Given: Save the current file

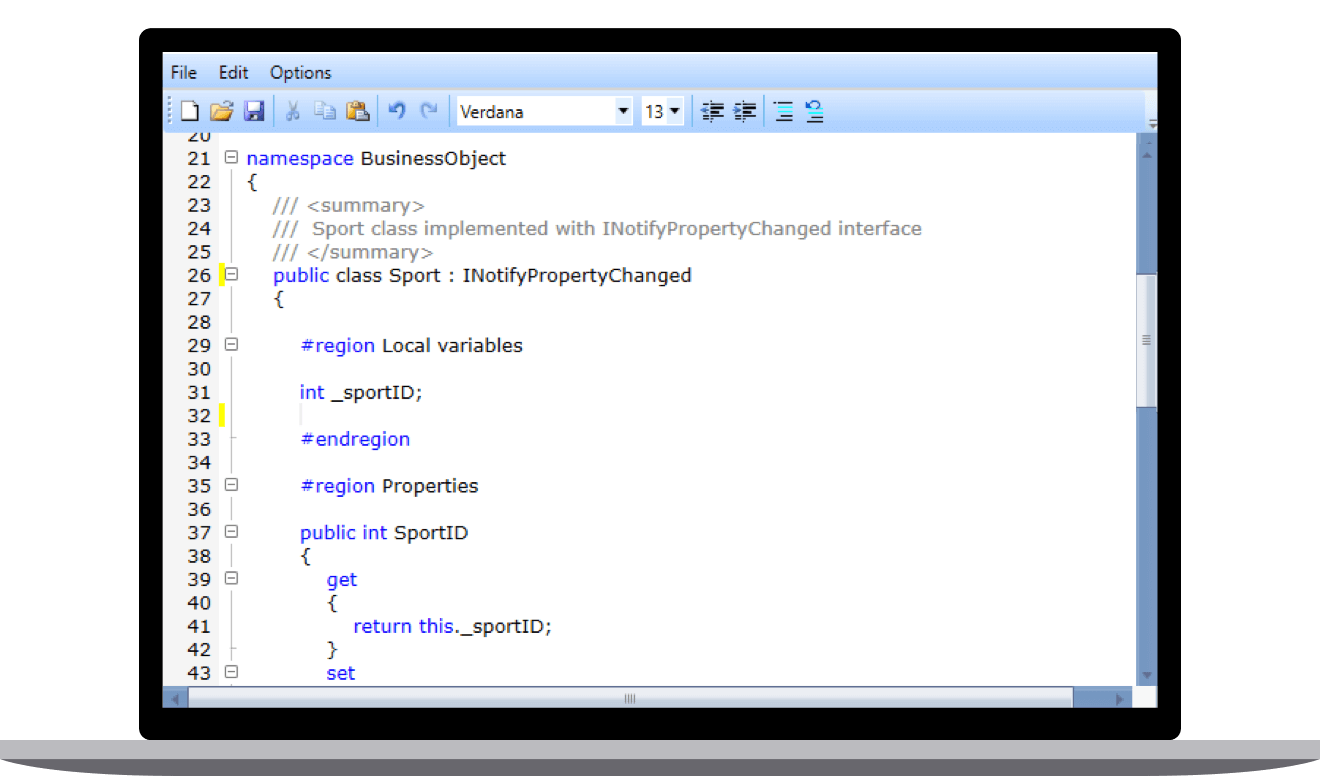Looking at the screenshot, I should [x=254, y=111].
